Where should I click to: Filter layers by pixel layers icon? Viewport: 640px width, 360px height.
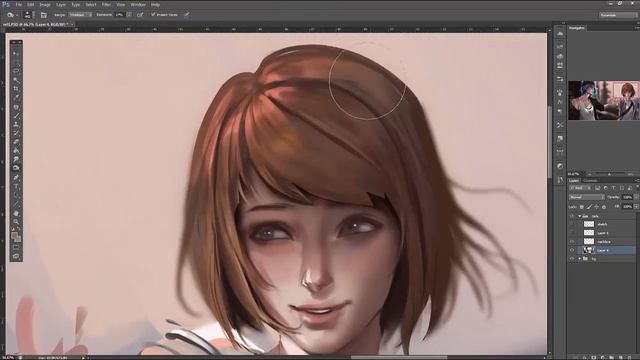(x=597, y=188)
